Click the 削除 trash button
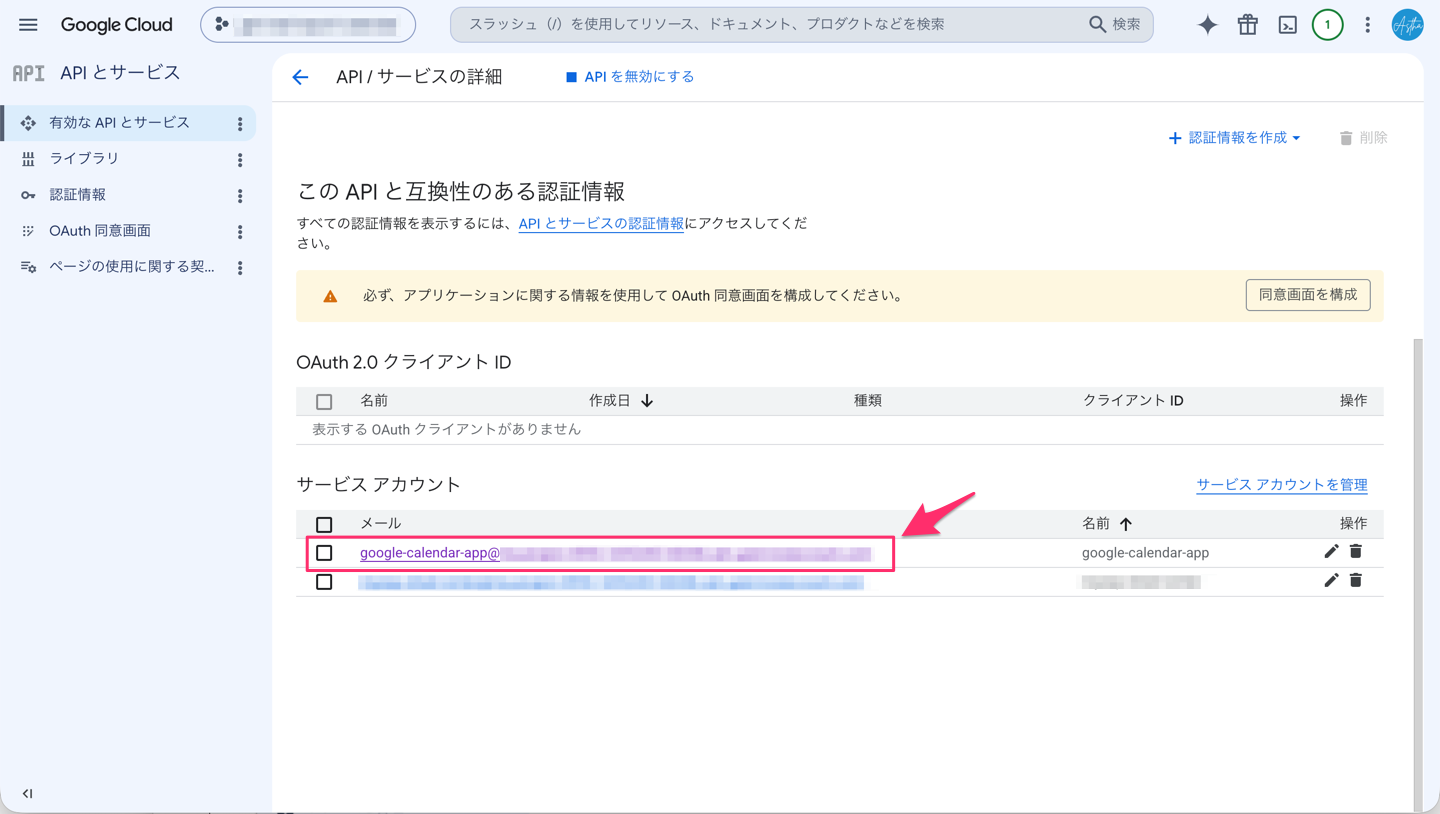 (1363, 138)
